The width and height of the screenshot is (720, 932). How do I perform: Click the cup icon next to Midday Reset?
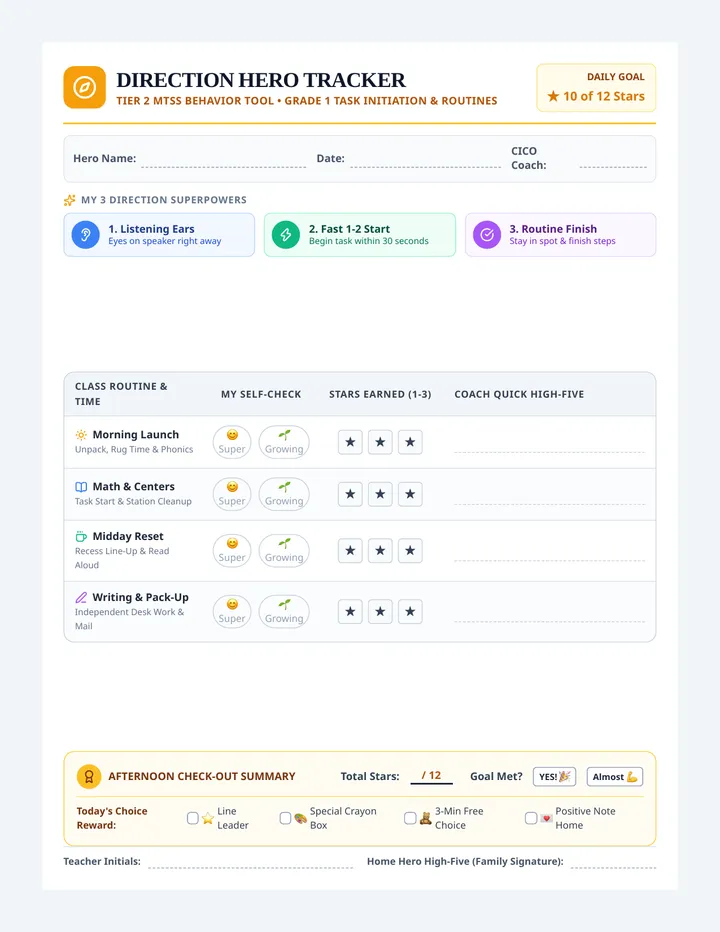(x=81, y=537)
